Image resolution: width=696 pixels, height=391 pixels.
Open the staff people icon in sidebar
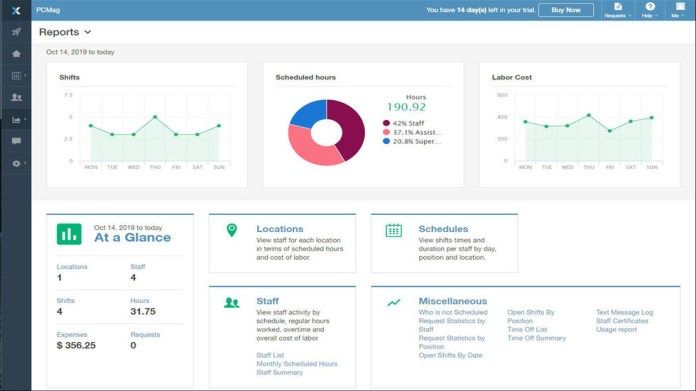tap(16, 97)
